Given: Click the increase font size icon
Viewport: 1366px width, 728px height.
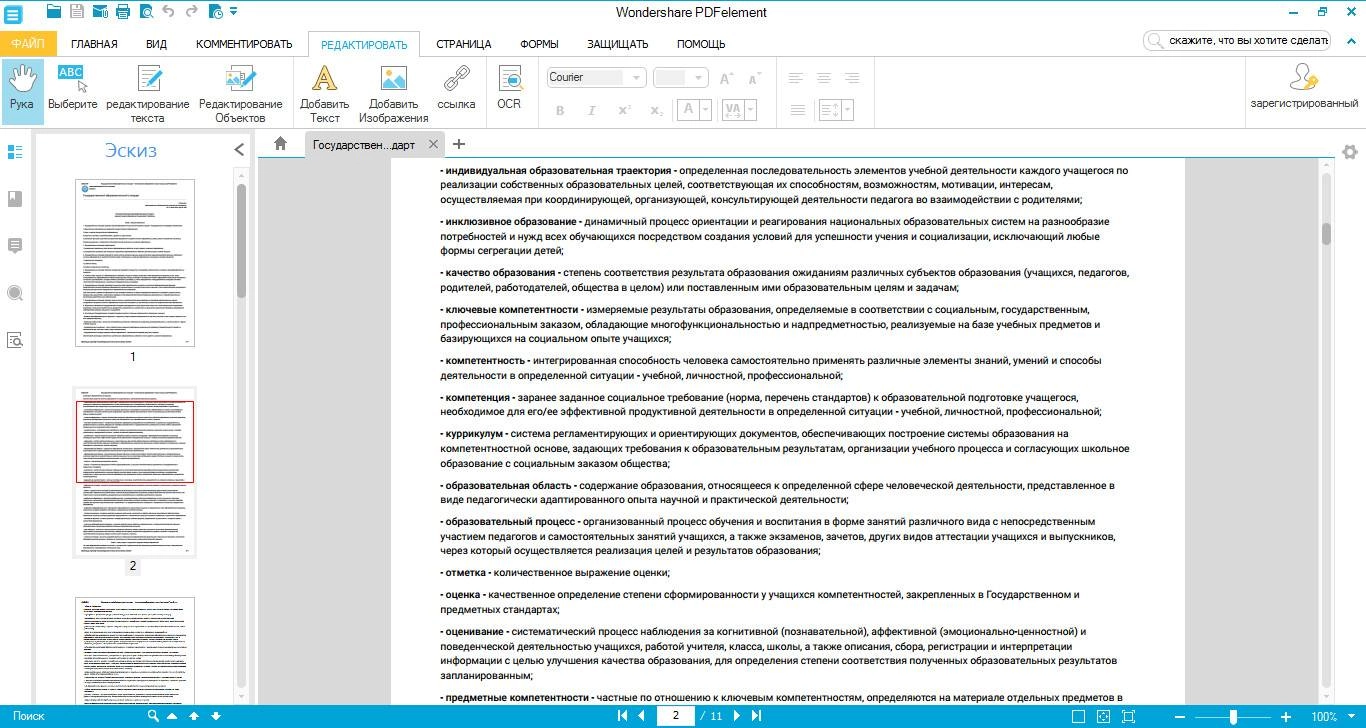Looking at the screenshot, I should [x=727, y=77].
